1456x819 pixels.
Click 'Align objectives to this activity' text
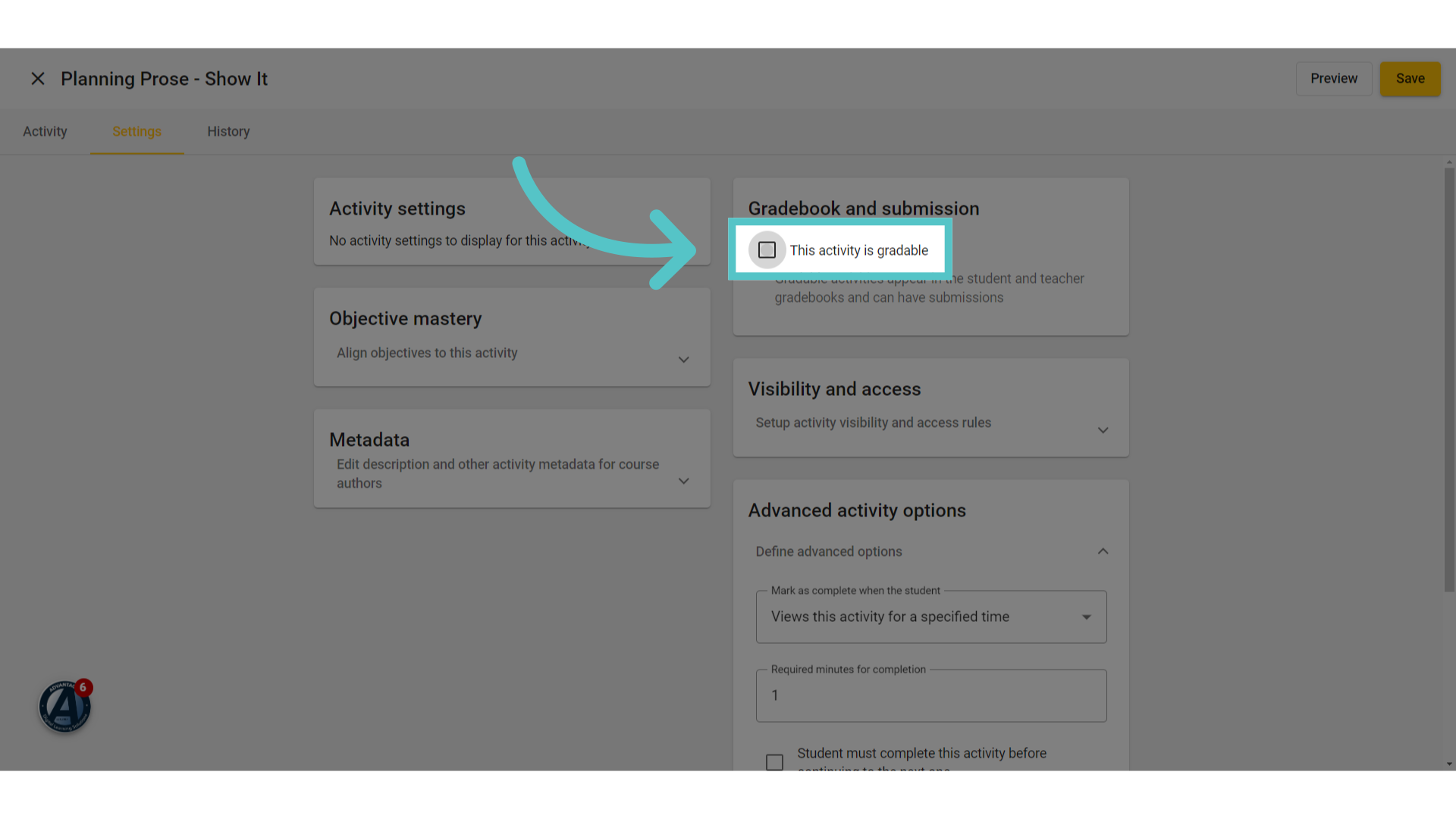pos(427,353)
